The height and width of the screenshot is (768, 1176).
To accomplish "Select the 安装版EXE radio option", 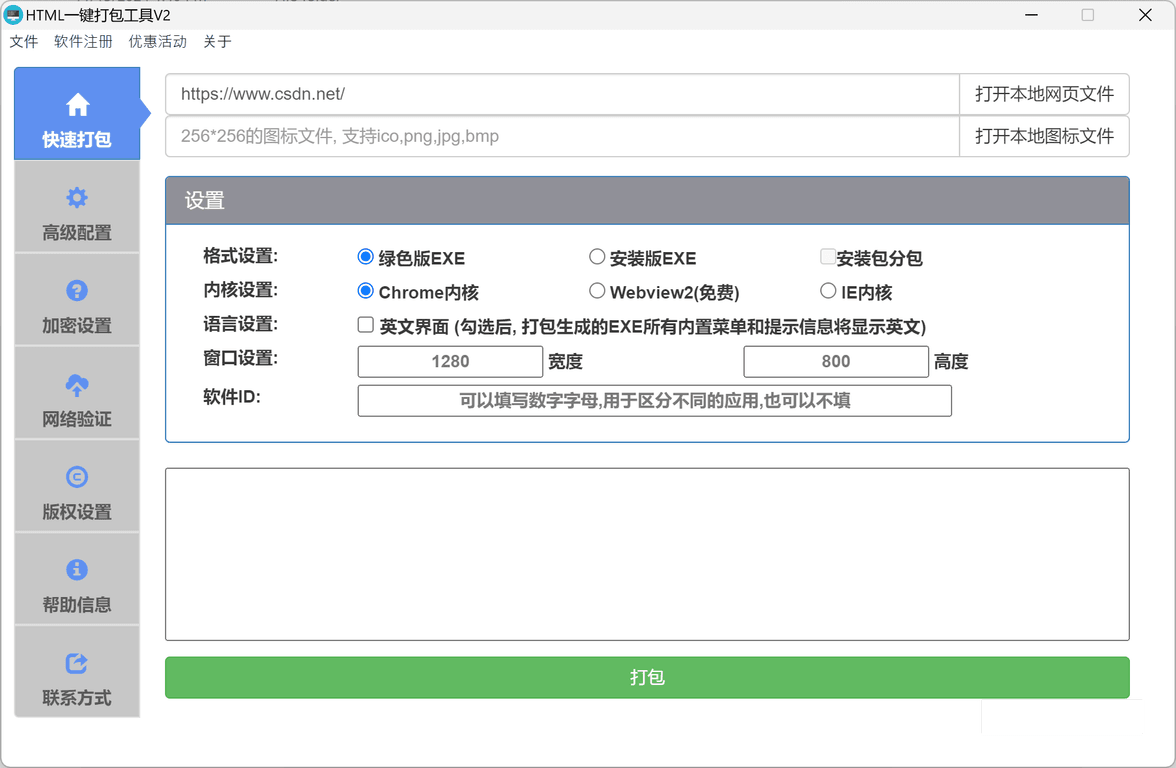I will tap(597, 257).
